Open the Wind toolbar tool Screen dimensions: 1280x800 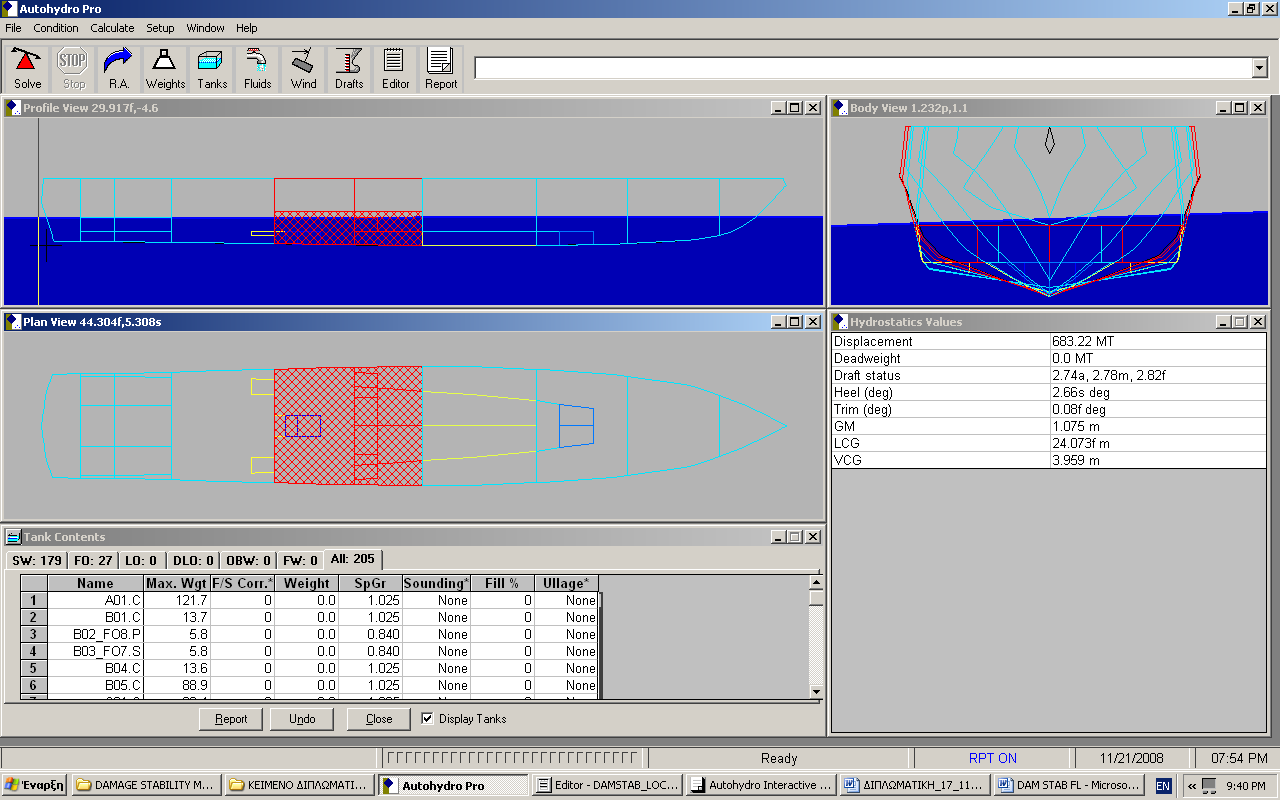pos(303,68)
